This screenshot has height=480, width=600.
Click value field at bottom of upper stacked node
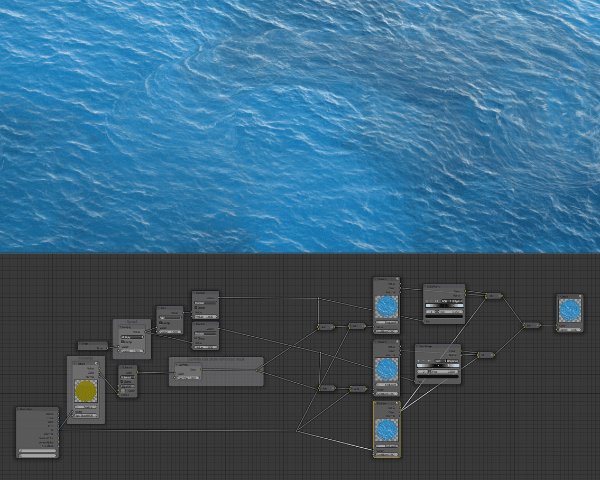pos(206,317)
